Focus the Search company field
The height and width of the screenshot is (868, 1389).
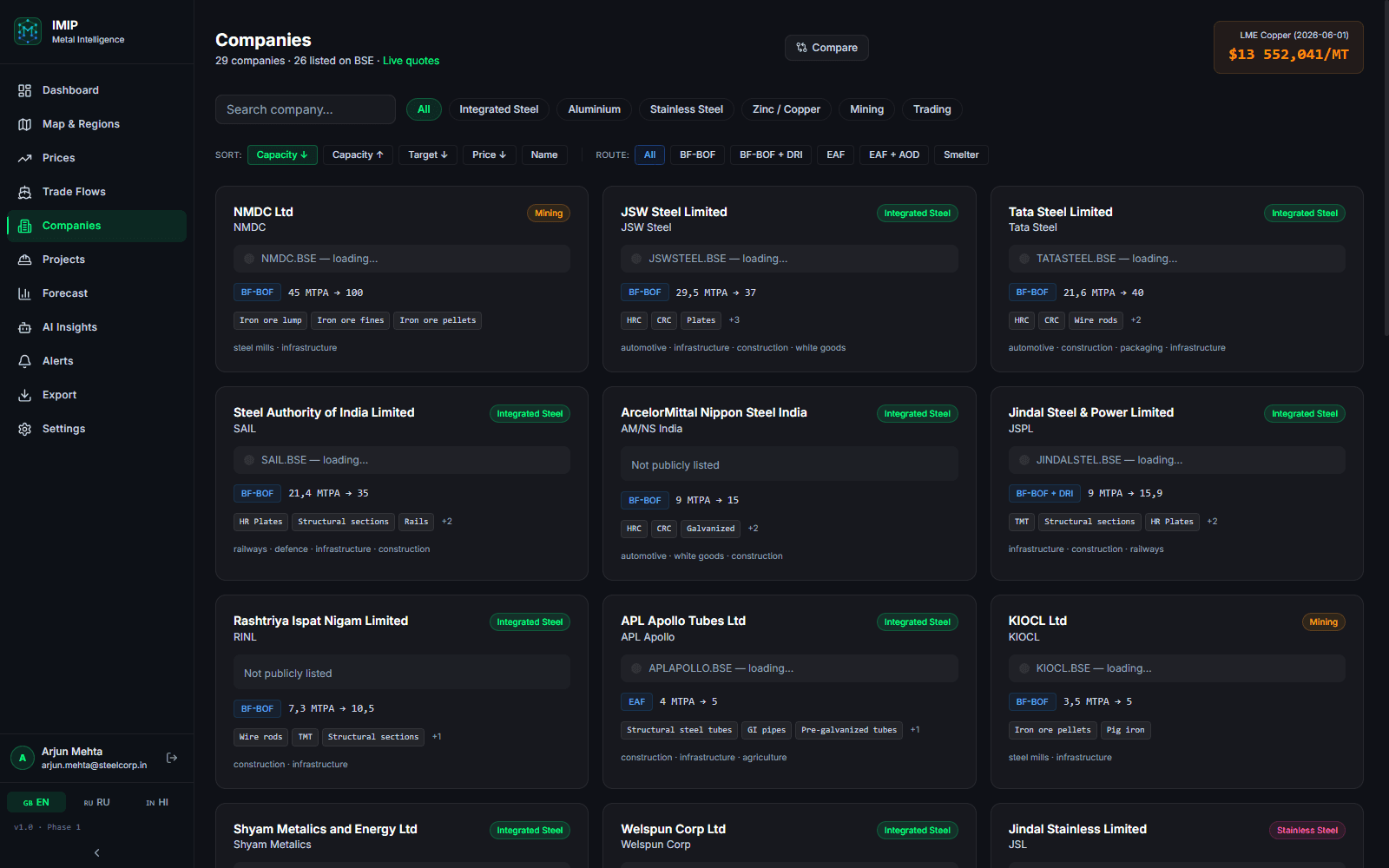point(306,109)
